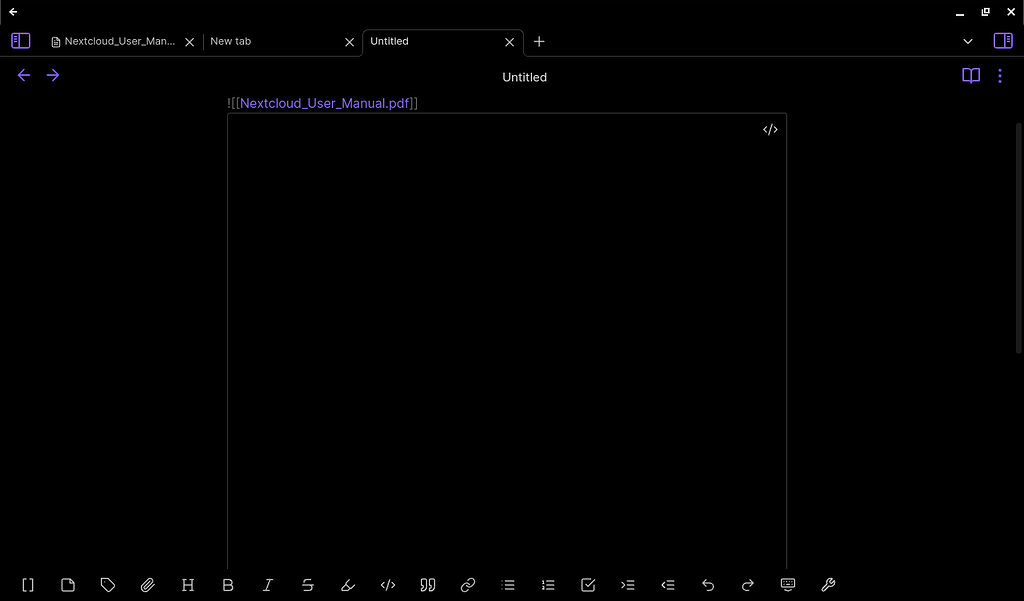Add a tag to the note
This screenshot has height=601, width=1024.
tap(107, 585)
